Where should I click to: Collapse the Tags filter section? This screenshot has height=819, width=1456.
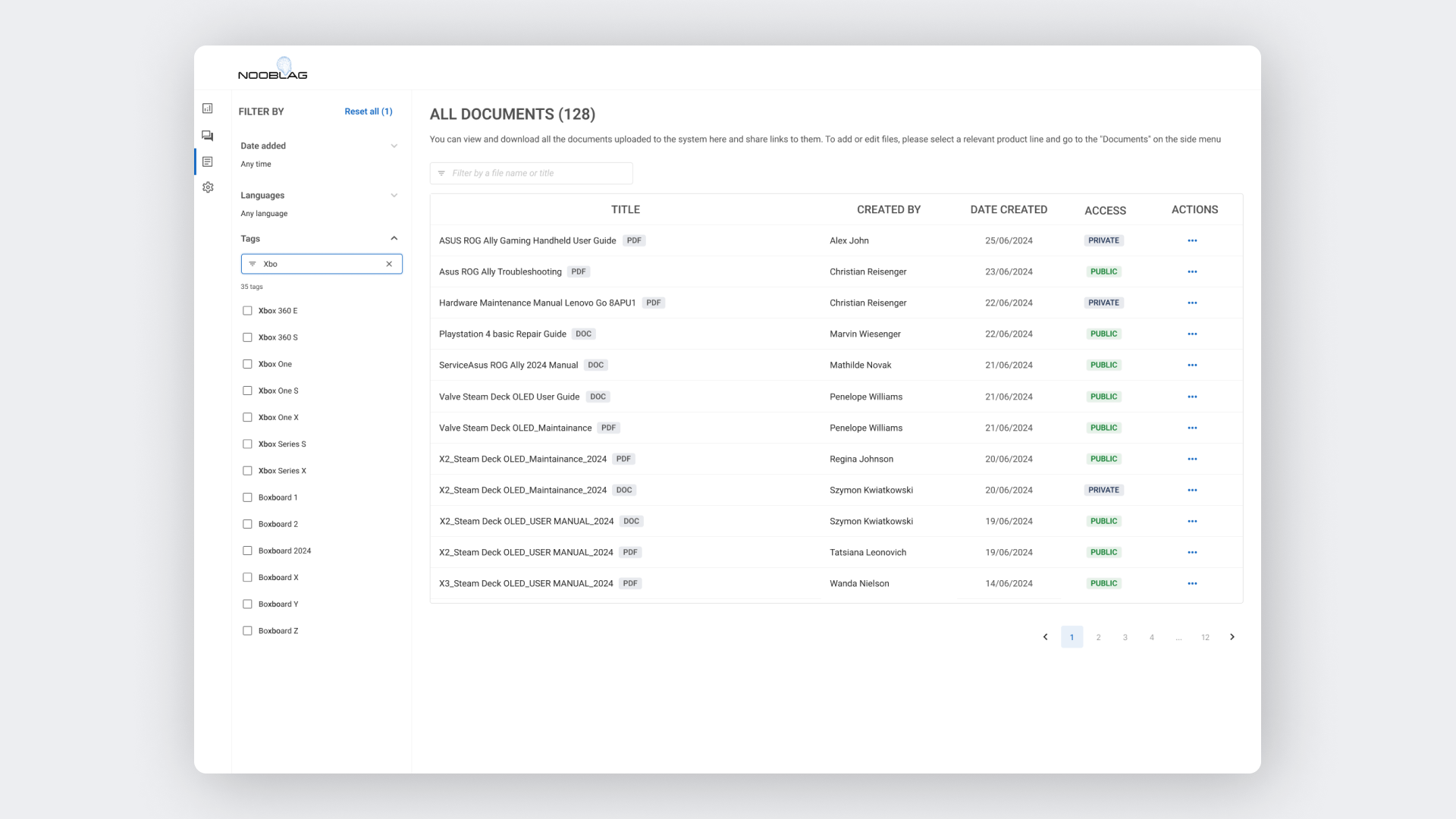[x=394, y=238]
